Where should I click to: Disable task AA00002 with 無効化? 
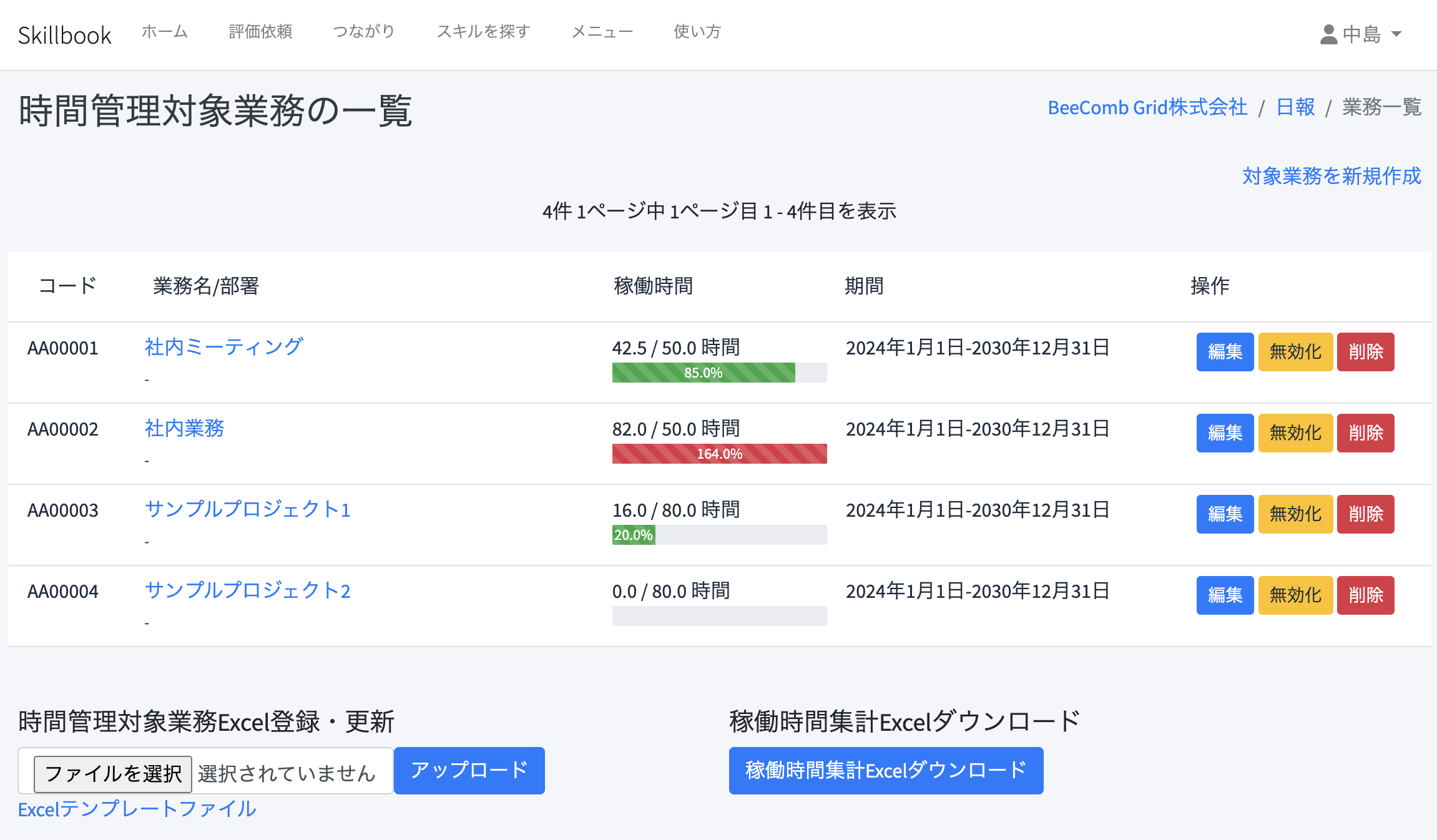pyautogui.click(x=1295, y=433)
